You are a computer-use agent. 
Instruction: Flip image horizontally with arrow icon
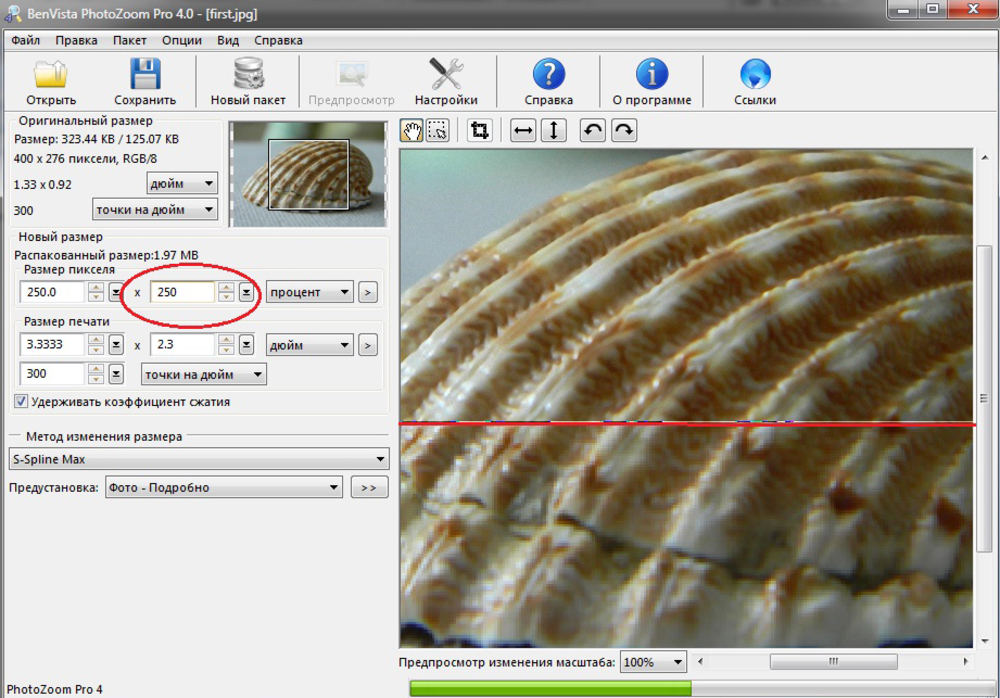click(x=523, y=131)
